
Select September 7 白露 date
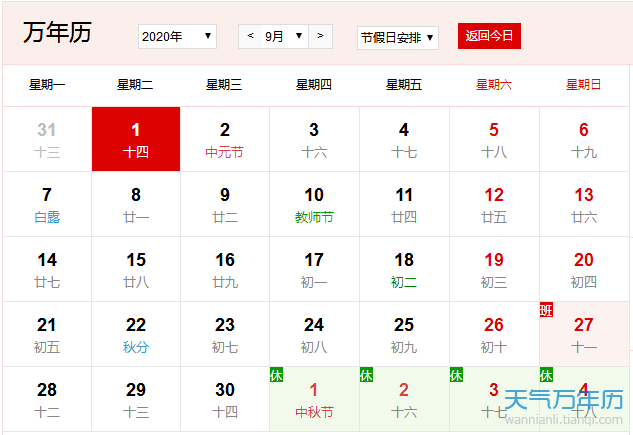tap(47, 204)
